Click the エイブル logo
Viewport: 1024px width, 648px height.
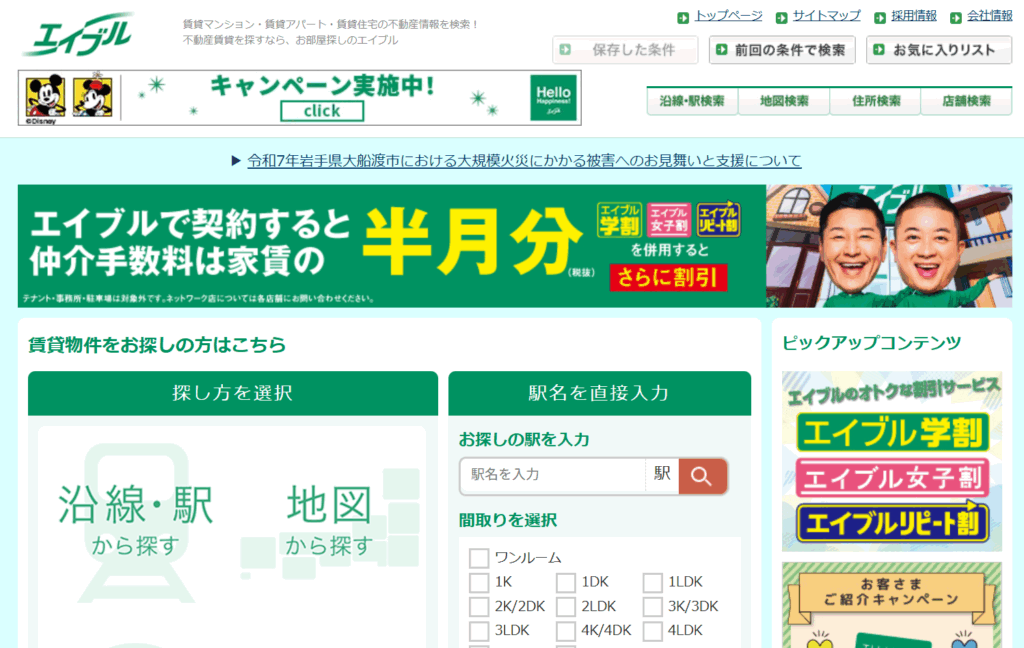[x=78, y=34]
